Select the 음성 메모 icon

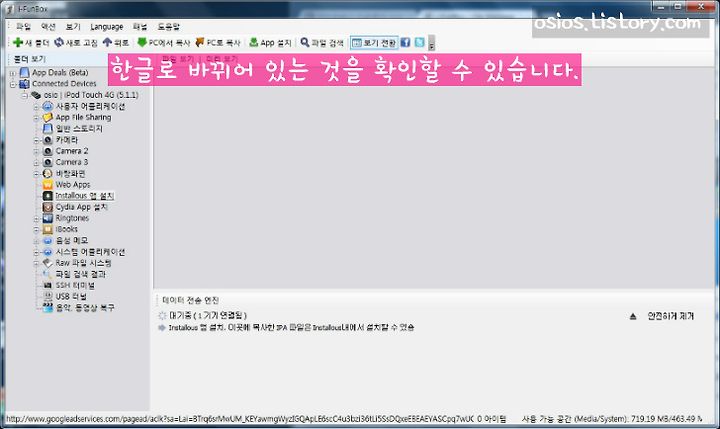[48, 240]
